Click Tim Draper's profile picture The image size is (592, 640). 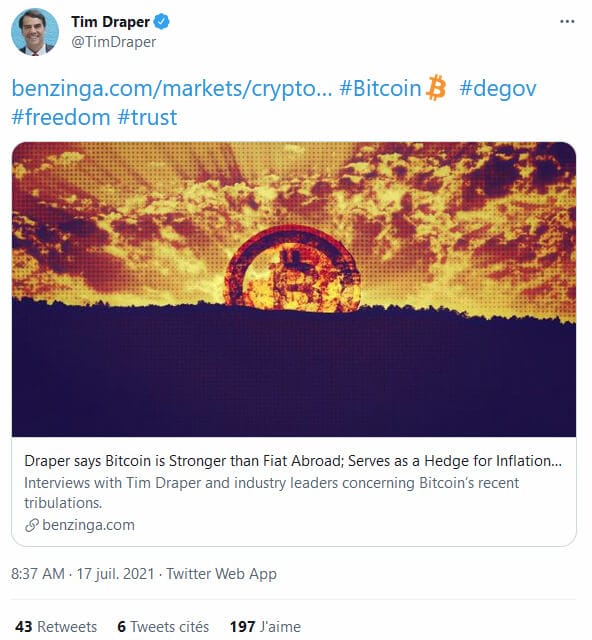35,32
